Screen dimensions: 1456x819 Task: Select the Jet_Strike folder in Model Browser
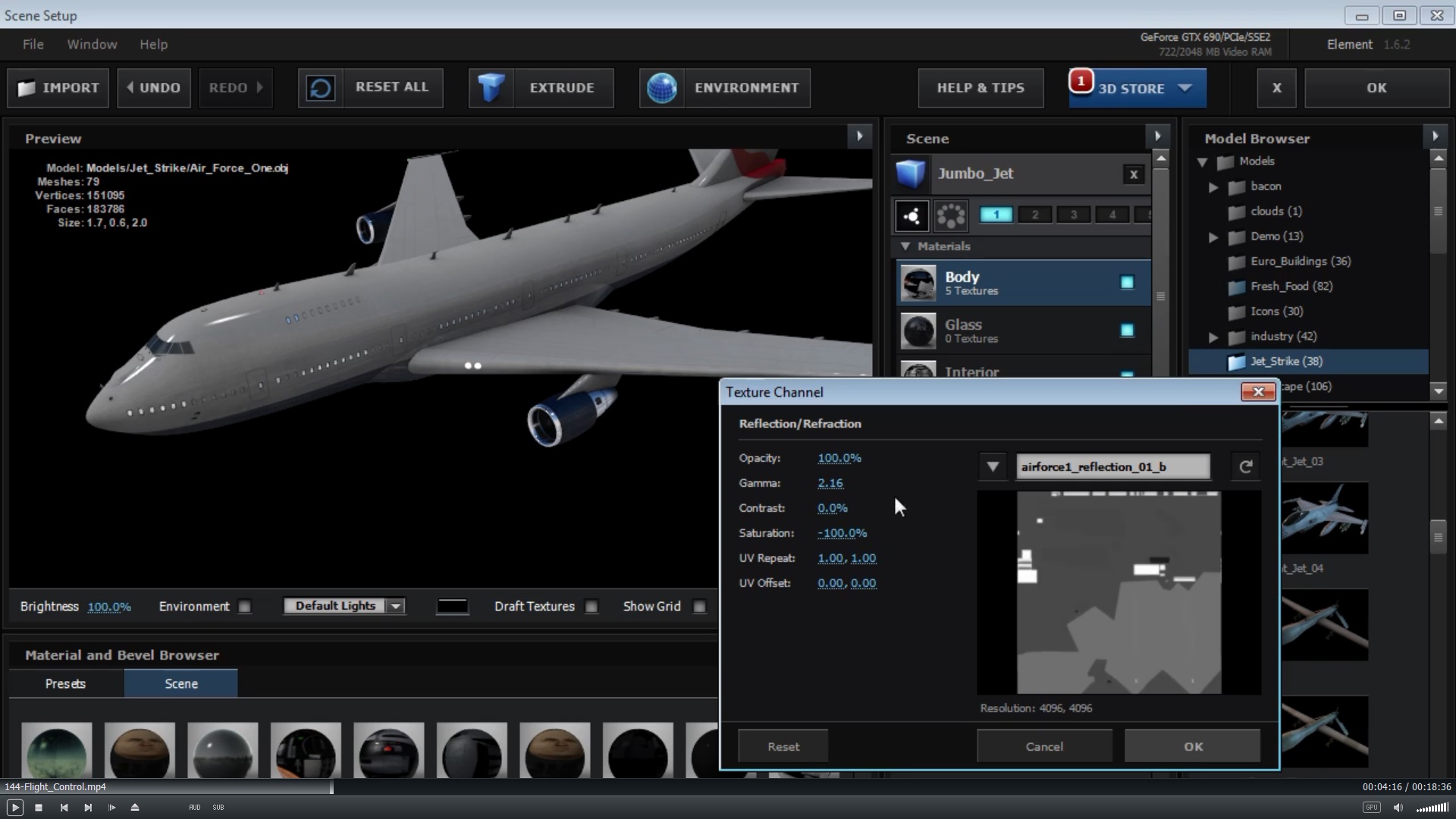click(x=1285, y=361)
